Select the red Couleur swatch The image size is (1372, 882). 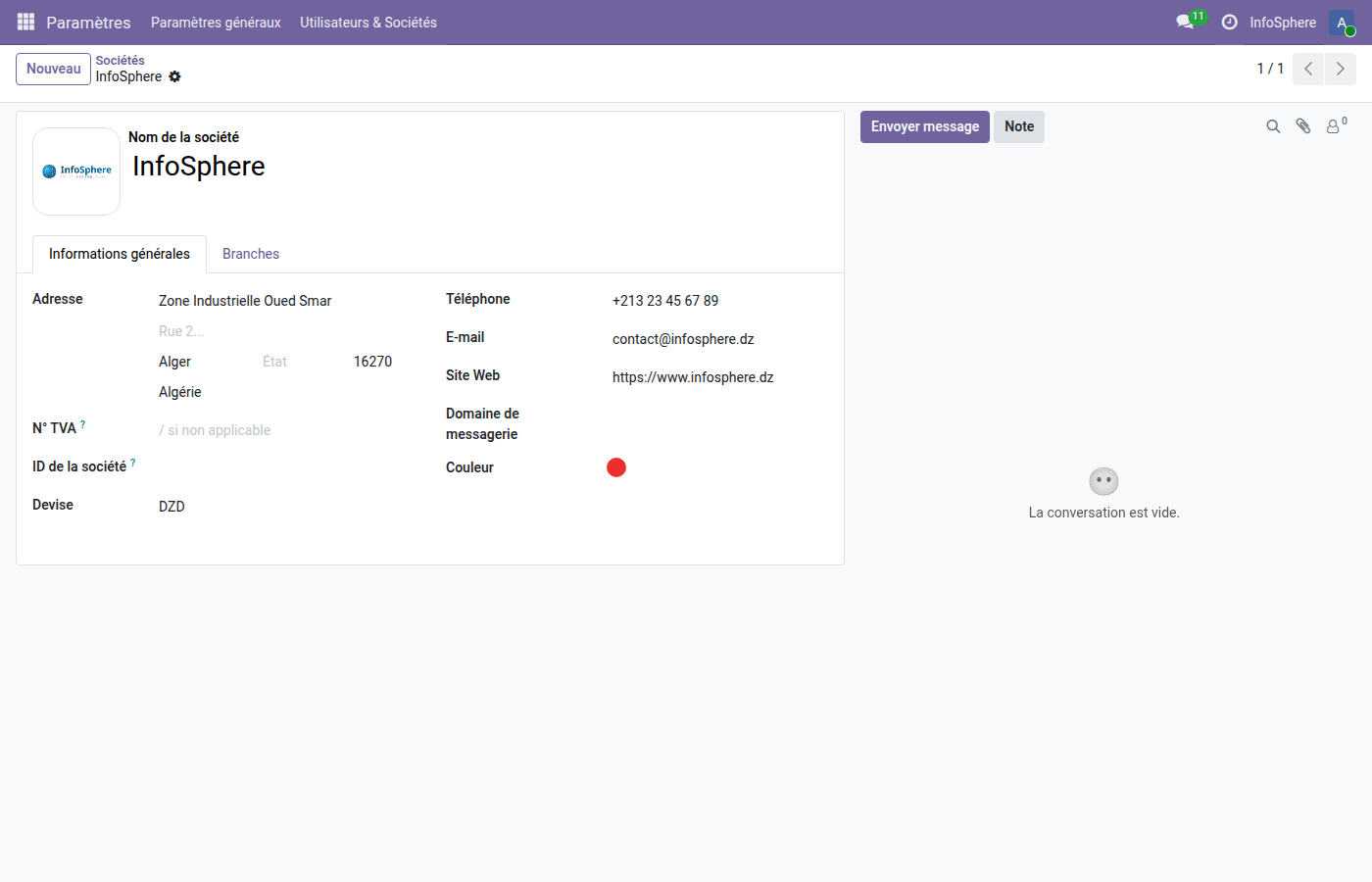pyautogui.click(x=616, y=467)
